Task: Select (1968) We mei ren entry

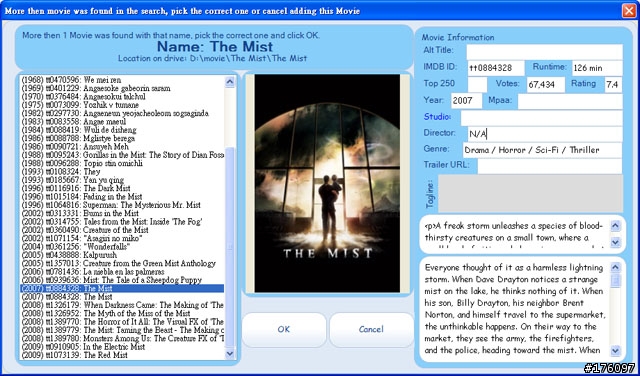Action: 122,80
